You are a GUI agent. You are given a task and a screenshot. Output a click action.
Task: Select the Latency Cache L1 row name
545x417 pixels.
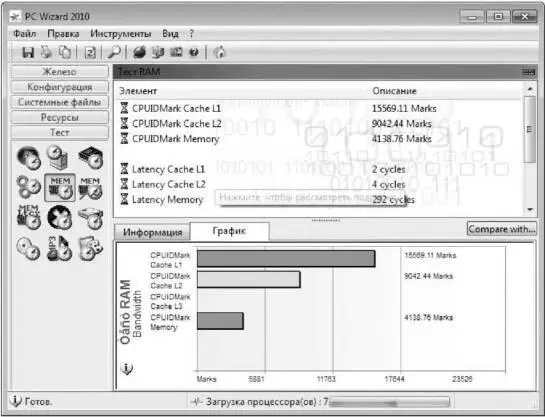[168, 169]
